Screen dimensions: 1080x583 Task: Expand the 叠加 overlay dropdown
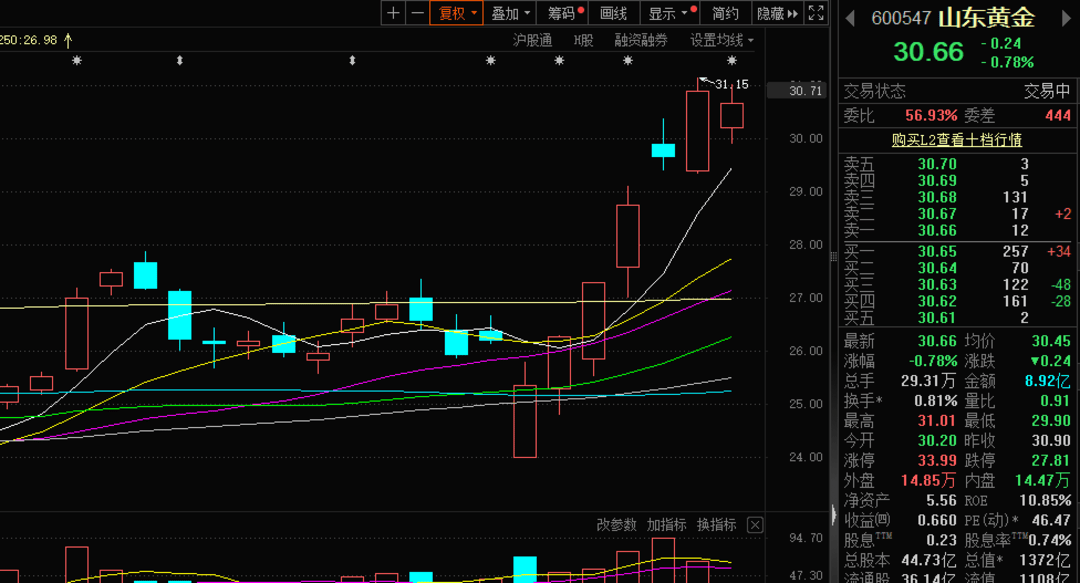coord(510,13)
